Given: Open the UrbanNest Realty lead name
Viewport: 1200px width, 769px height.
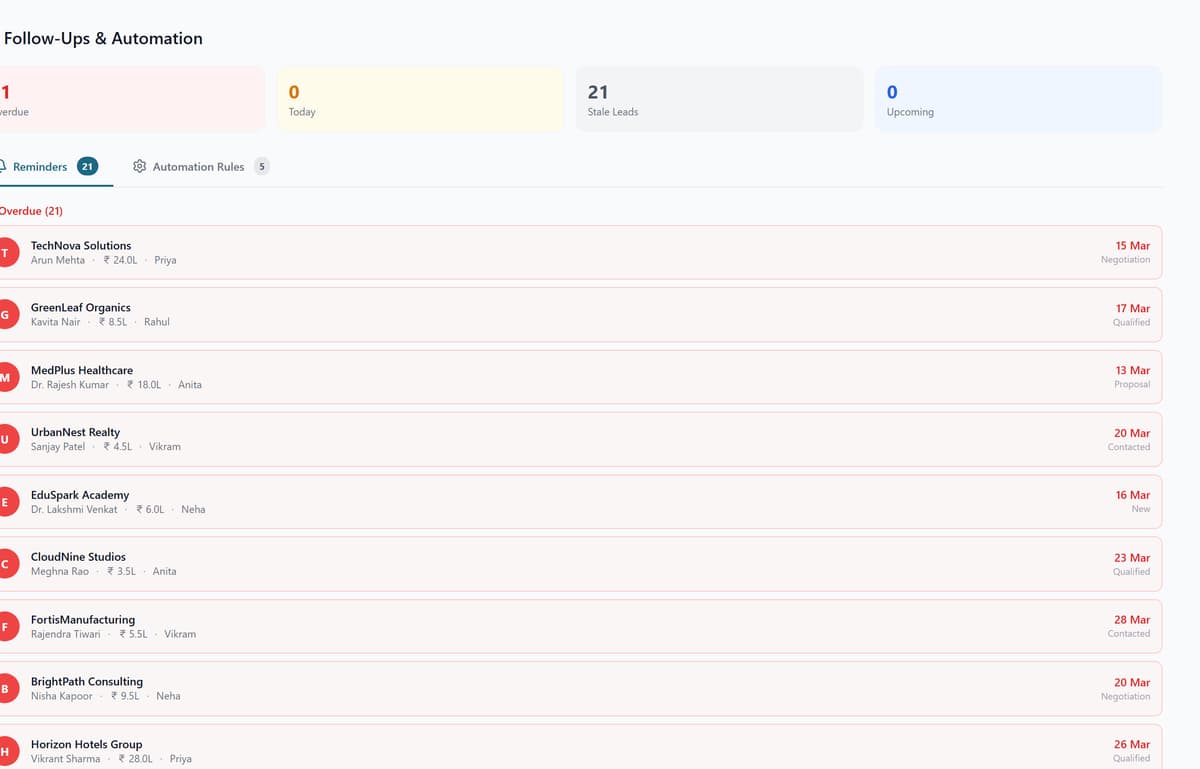Looking at the screenshot, I should pos(75,432).
